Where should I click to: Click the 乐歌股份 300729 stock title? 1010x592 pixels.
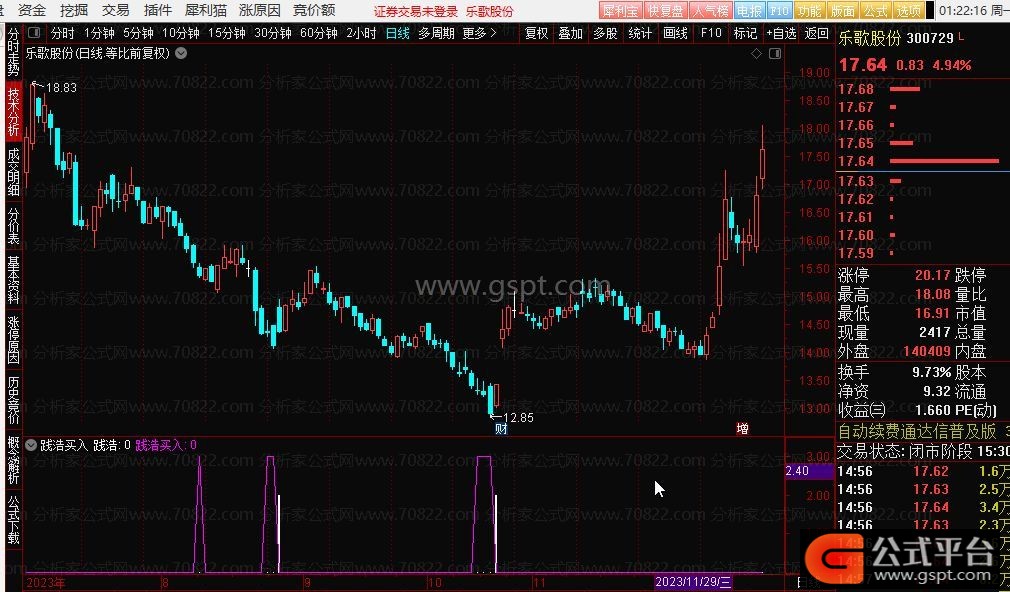896,38
